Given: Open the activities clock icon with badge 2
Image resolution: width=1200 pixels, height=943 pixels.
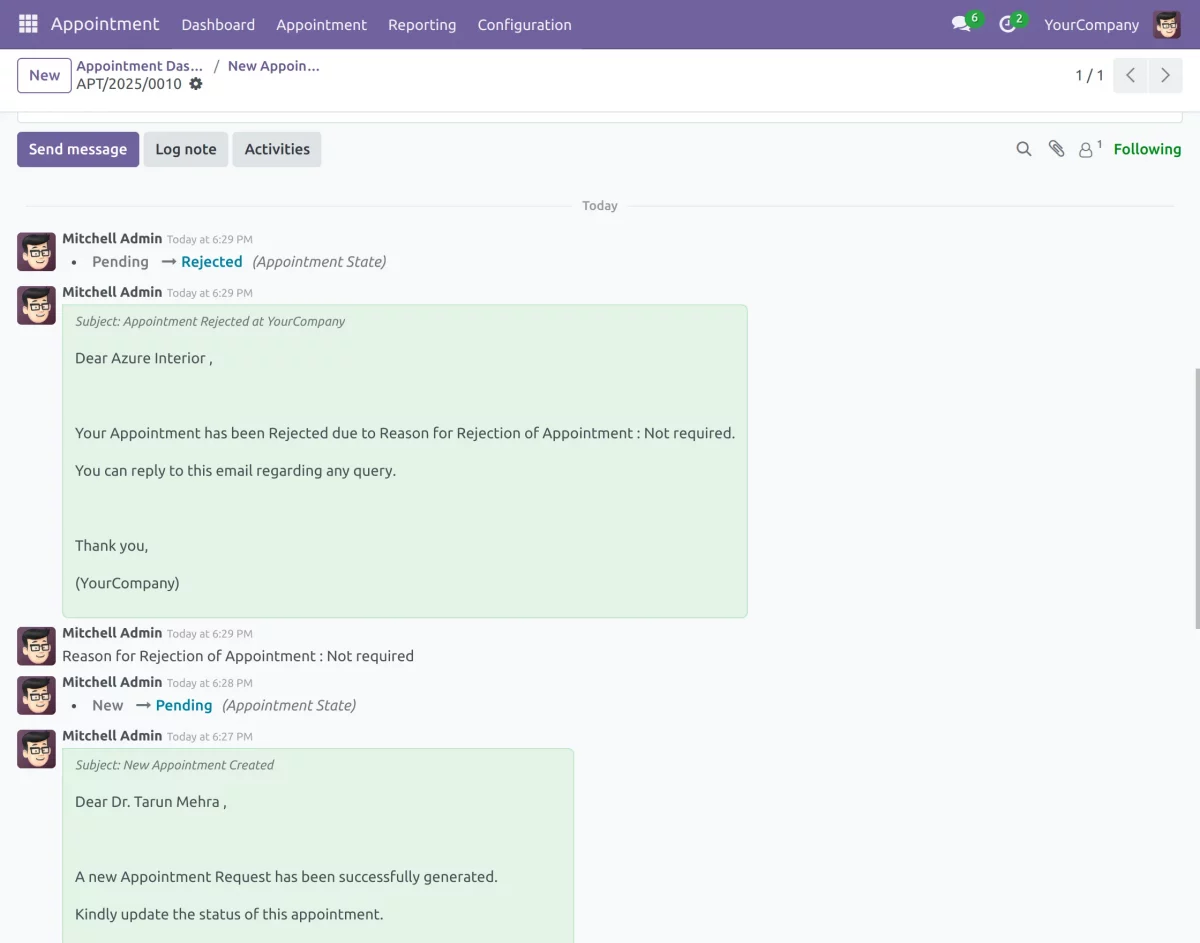Looking at the screenshot, I should click(1008, 24).
